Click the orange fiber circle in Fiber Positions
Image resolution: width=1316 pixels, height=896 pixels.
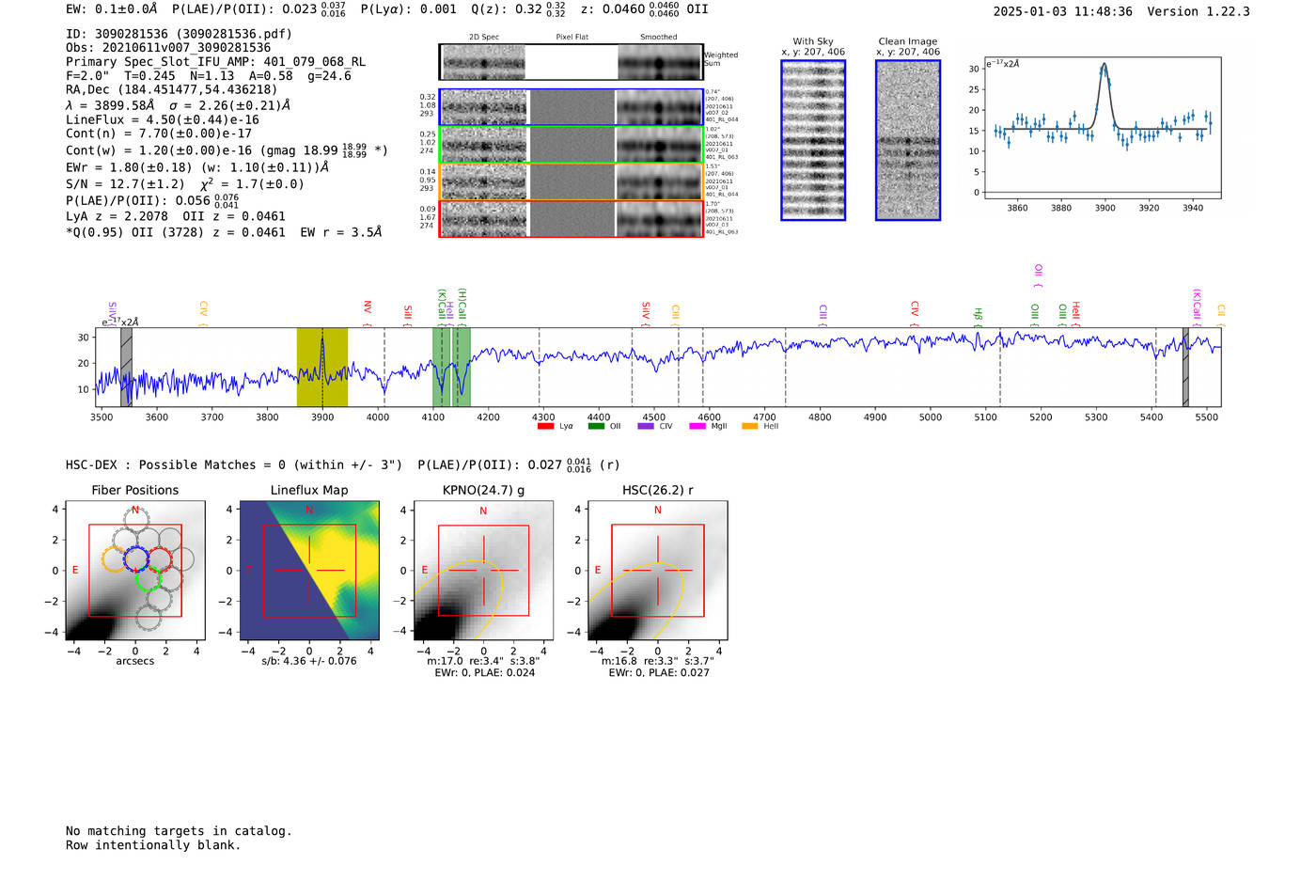click(114, 559)
